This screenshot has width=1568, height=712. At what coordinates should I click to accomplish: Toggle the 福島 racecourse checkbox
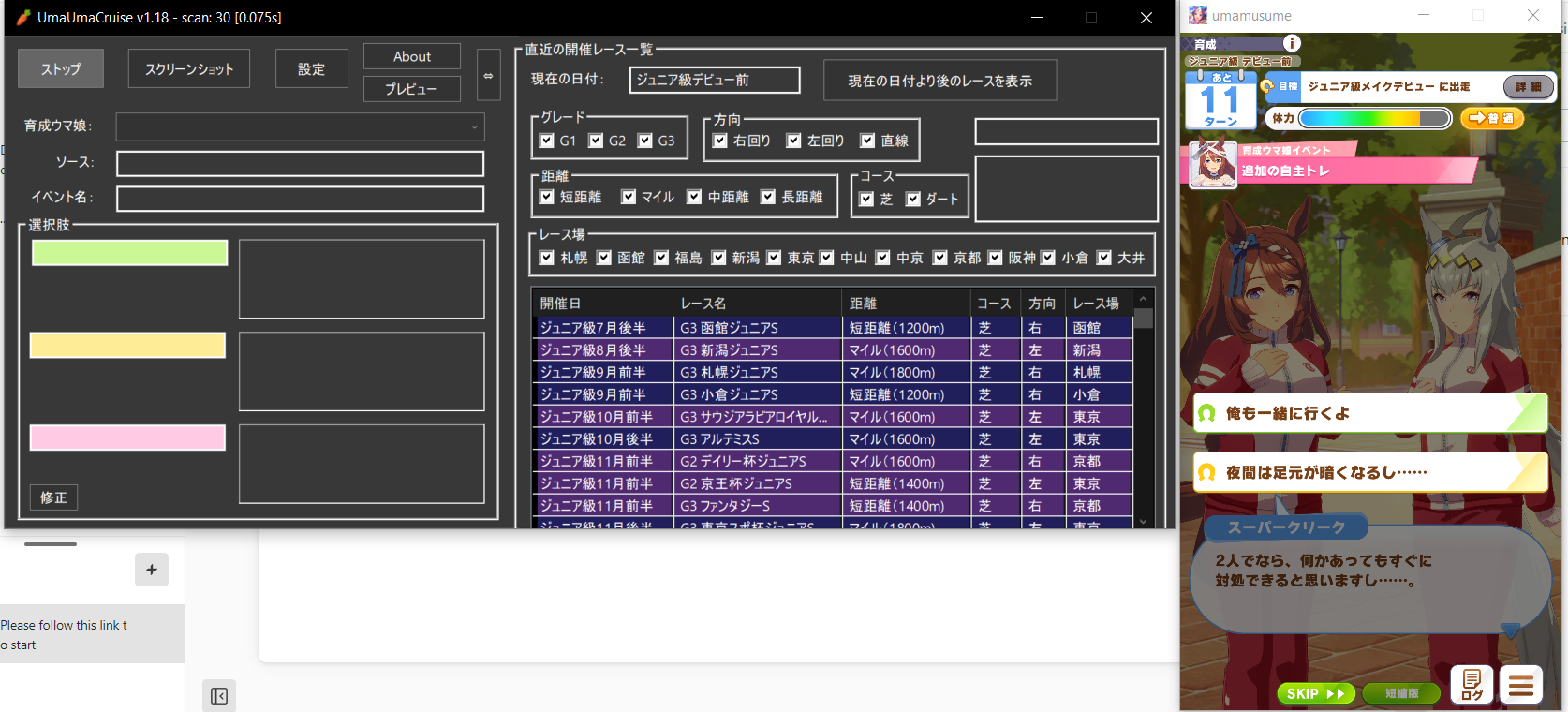662,258
